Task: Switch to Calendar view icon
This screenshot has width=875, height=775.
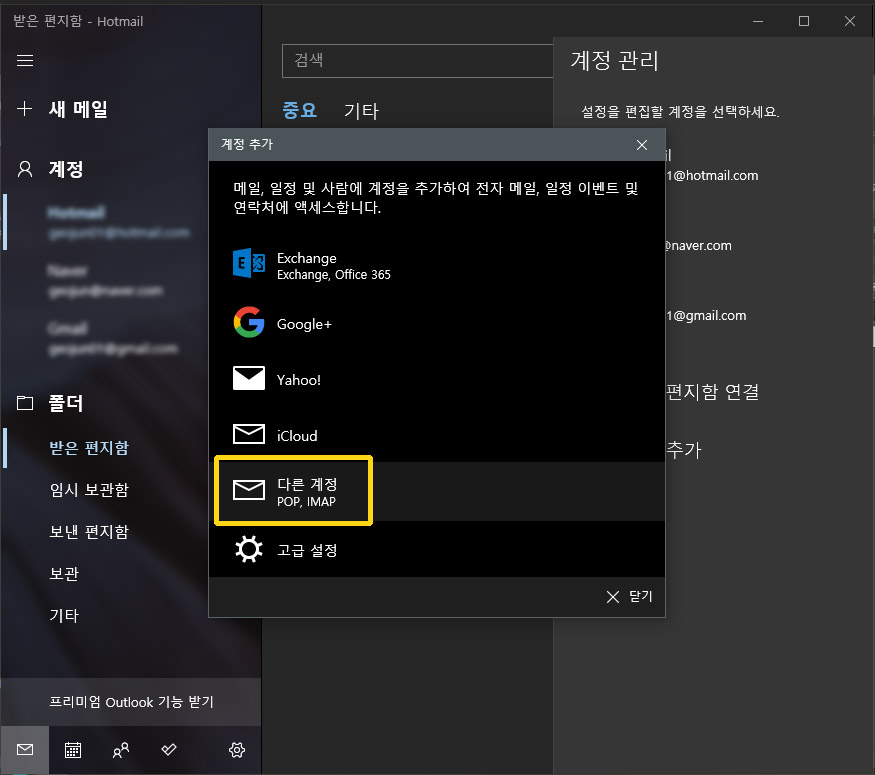Action: (73, 749)
